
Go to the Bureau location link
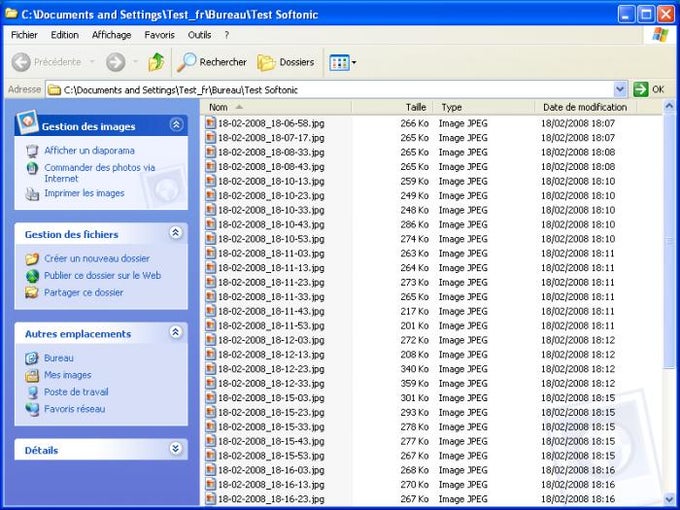(x=59, y=358)
